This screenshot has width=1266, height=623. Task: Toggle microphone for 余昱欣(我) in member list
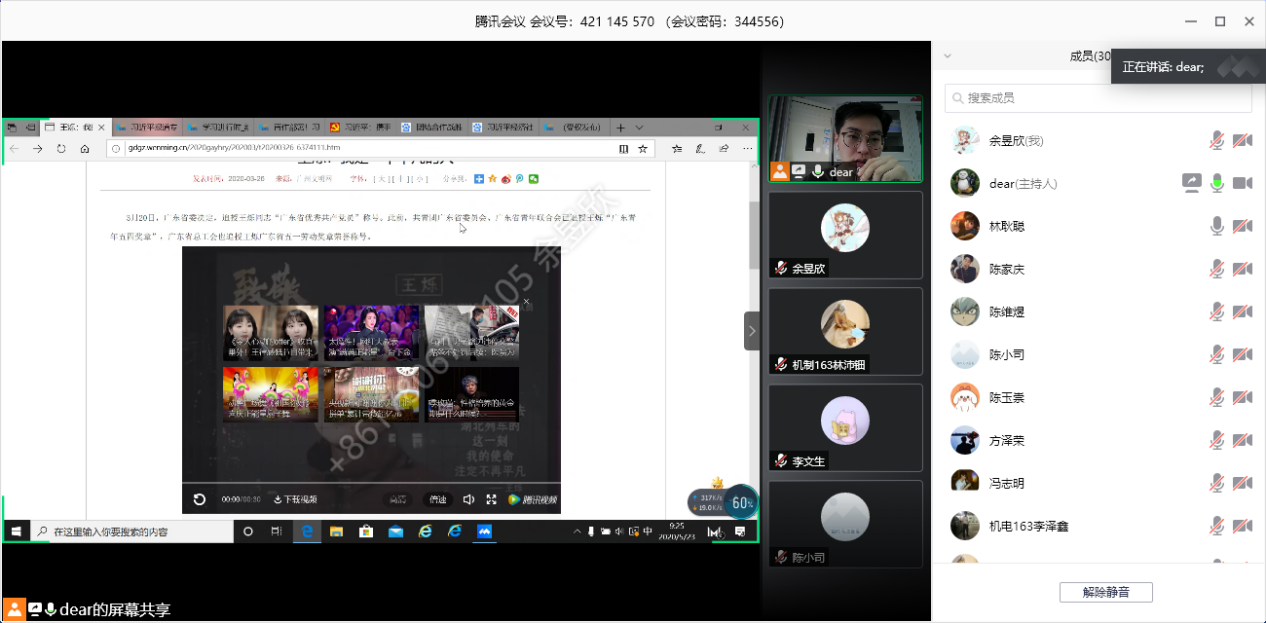tap(1217, 141)
